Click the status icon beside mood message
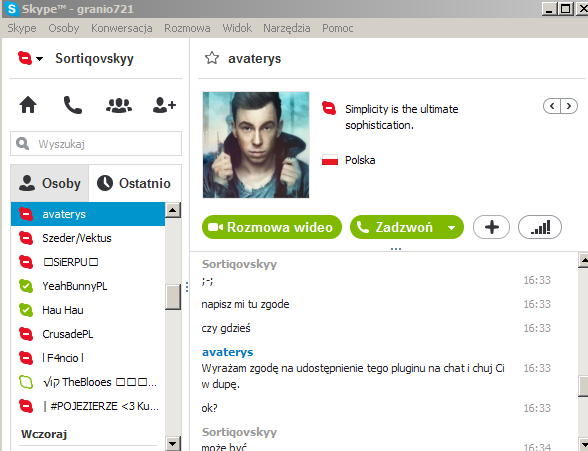 pos(329,108)
